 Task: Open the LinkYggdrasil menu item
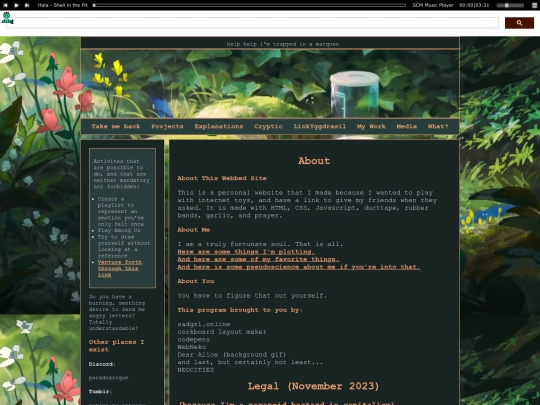[320, 126]
